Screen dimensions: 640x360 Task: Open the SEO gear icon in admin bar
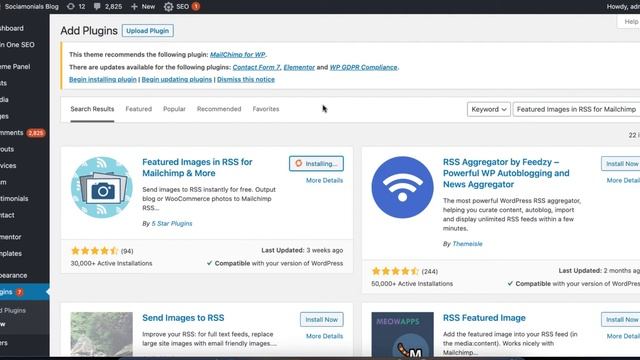point(168,7)
